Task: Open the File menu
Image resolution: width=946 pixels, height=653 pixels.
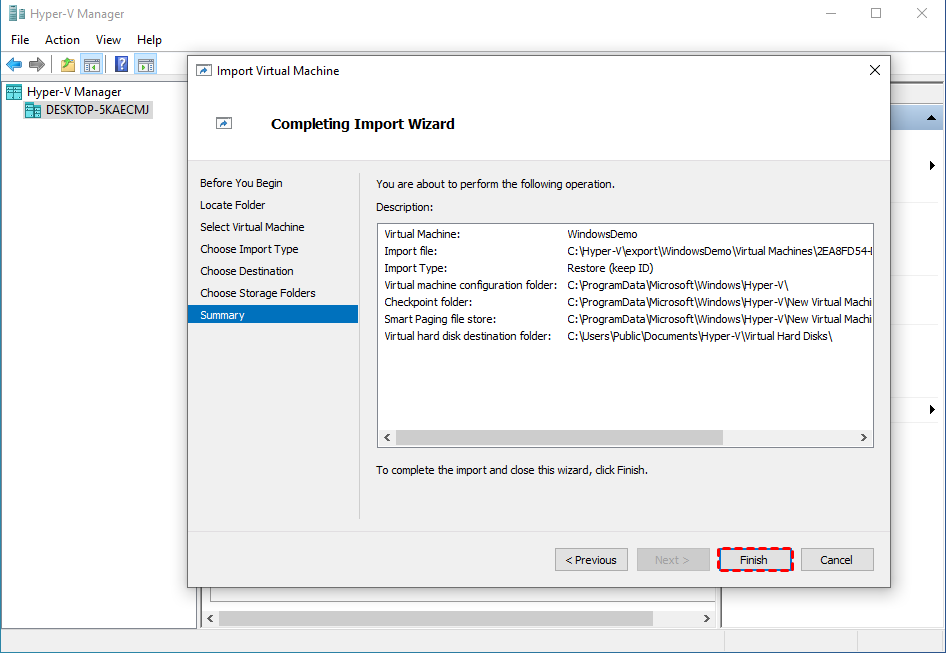Action: (20, 40)
